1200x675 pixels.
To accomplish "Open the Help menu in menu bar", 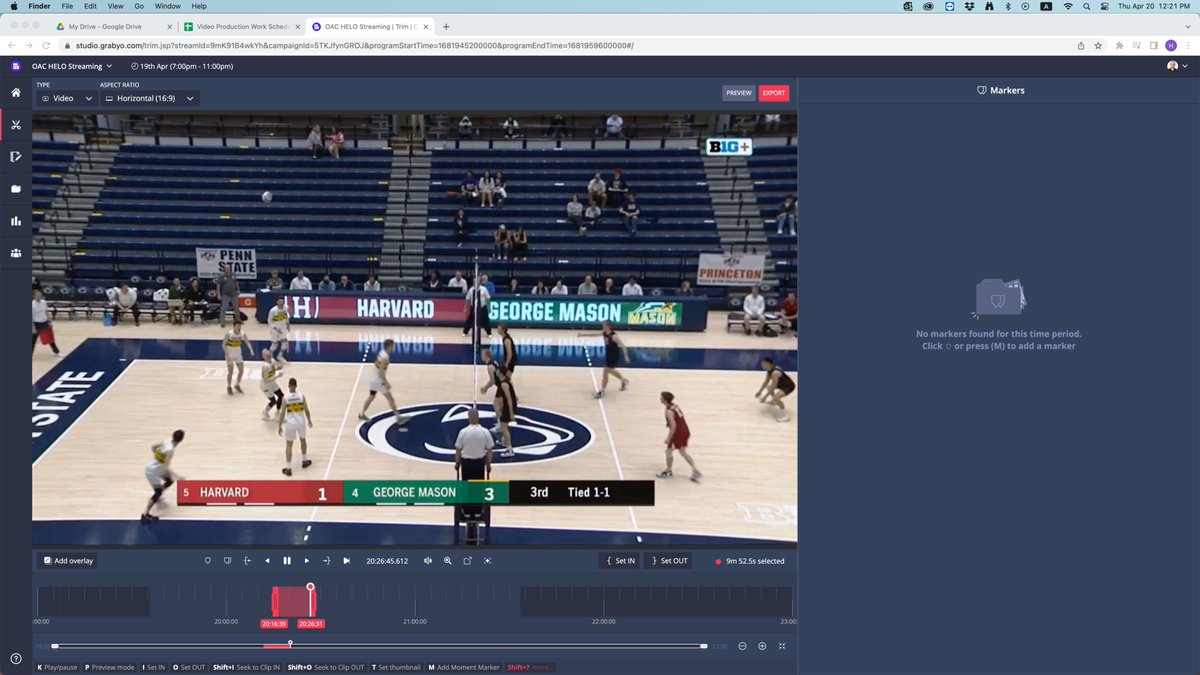I will [x=199, y=6].
